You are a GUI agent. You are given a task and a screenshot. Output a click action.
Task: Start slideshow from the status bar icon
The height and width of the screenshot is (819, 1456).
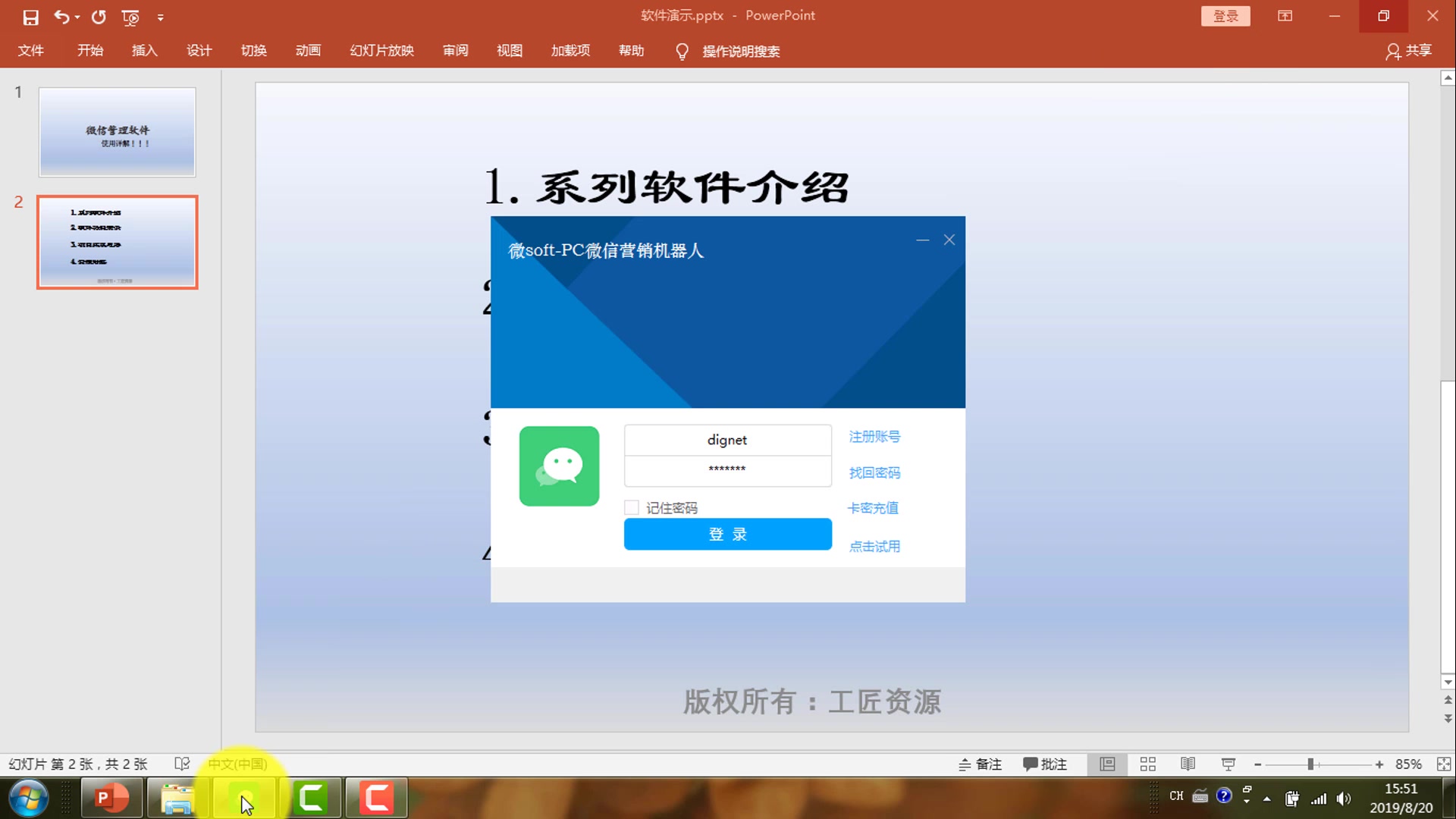1228,764
